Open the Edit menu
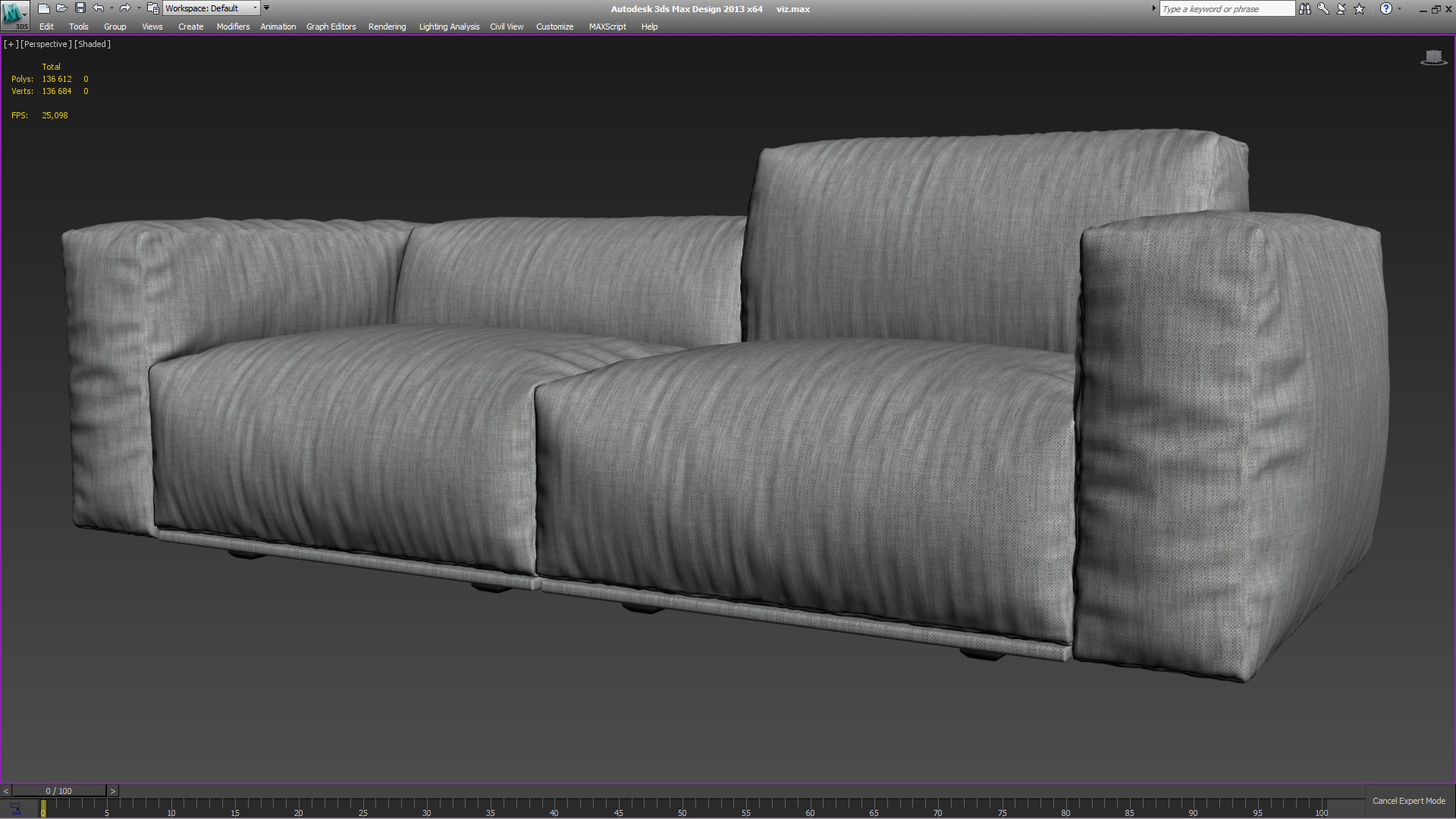Viewport: 1456px width, 819px height. pyautogui.click(x=46, y=27)
